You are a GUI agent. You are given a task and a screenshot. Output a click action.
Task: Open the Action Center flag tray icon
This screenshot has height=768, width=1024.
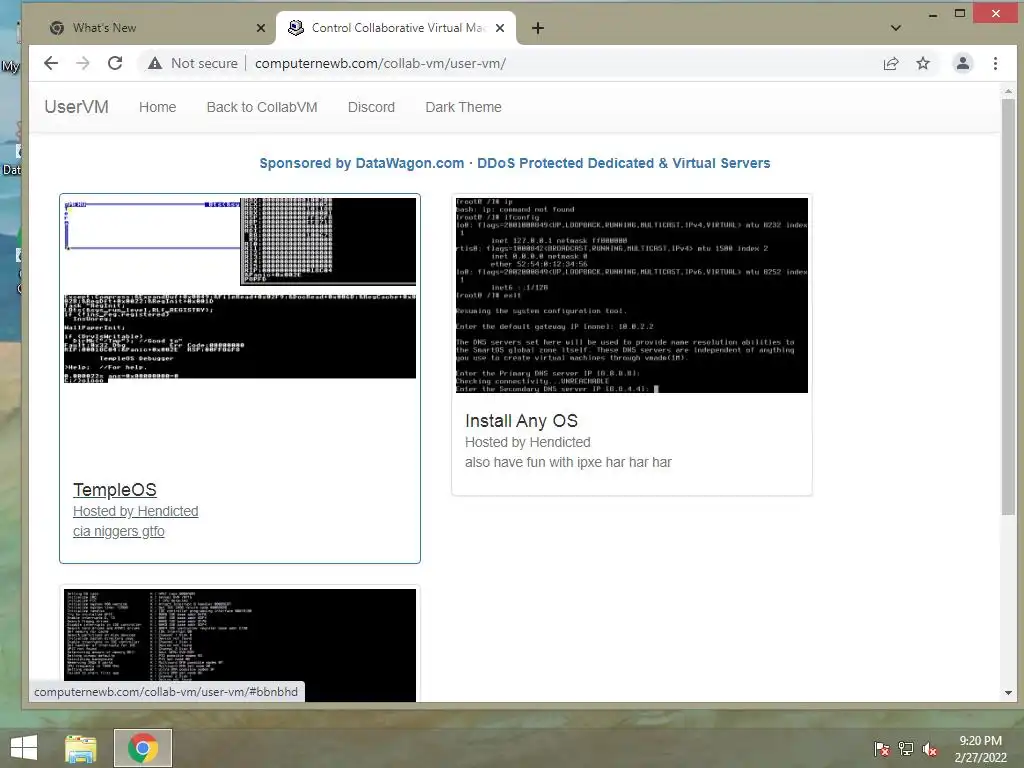(x=882, y=749)
